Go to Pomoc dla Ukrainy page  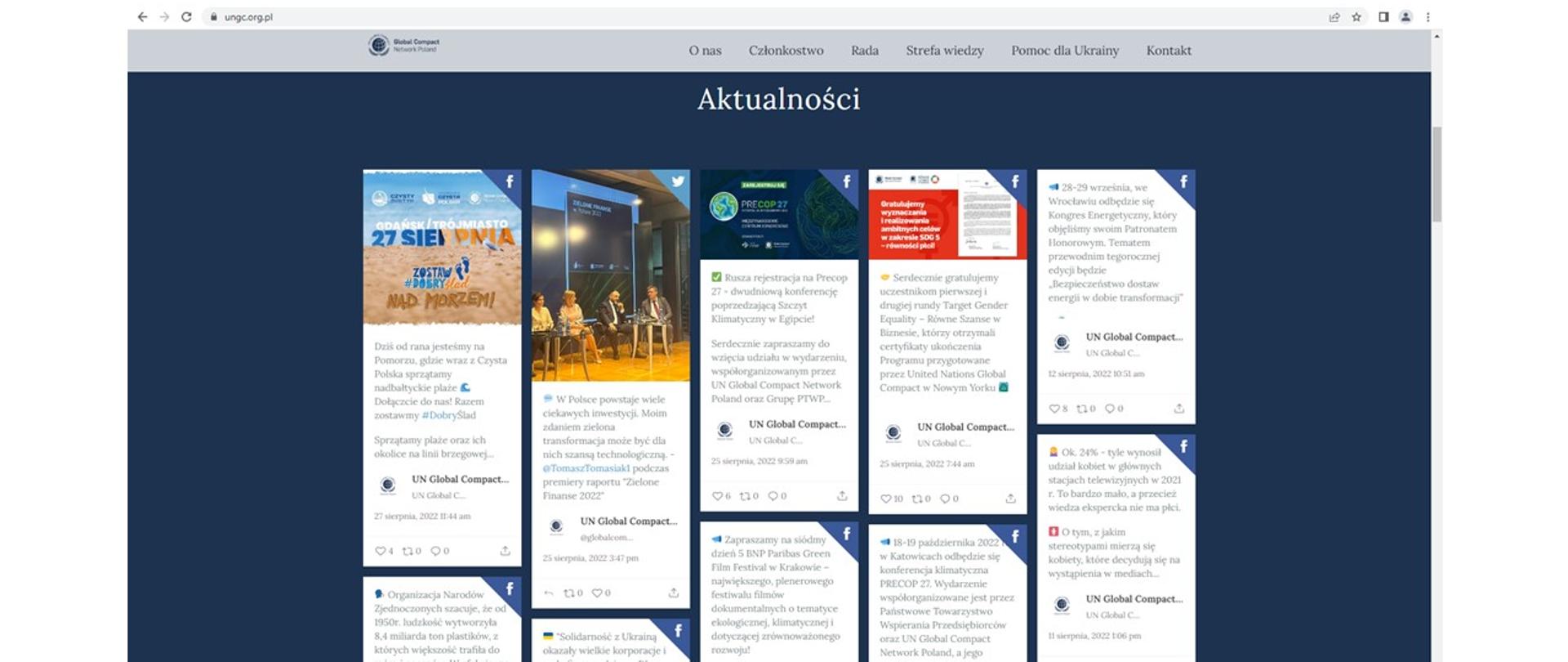[1064, 51]
